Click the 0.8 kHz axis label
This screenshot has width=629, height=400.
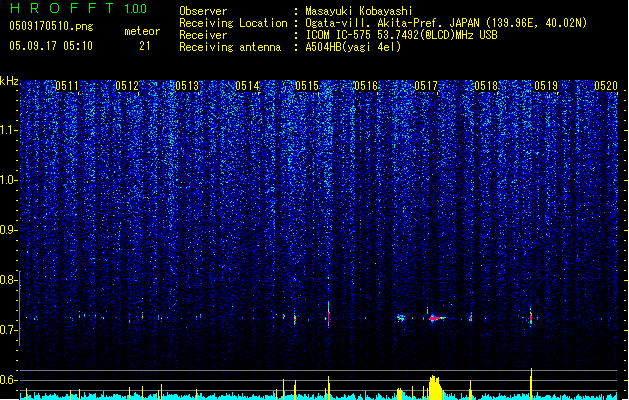[x=9, y=280]
